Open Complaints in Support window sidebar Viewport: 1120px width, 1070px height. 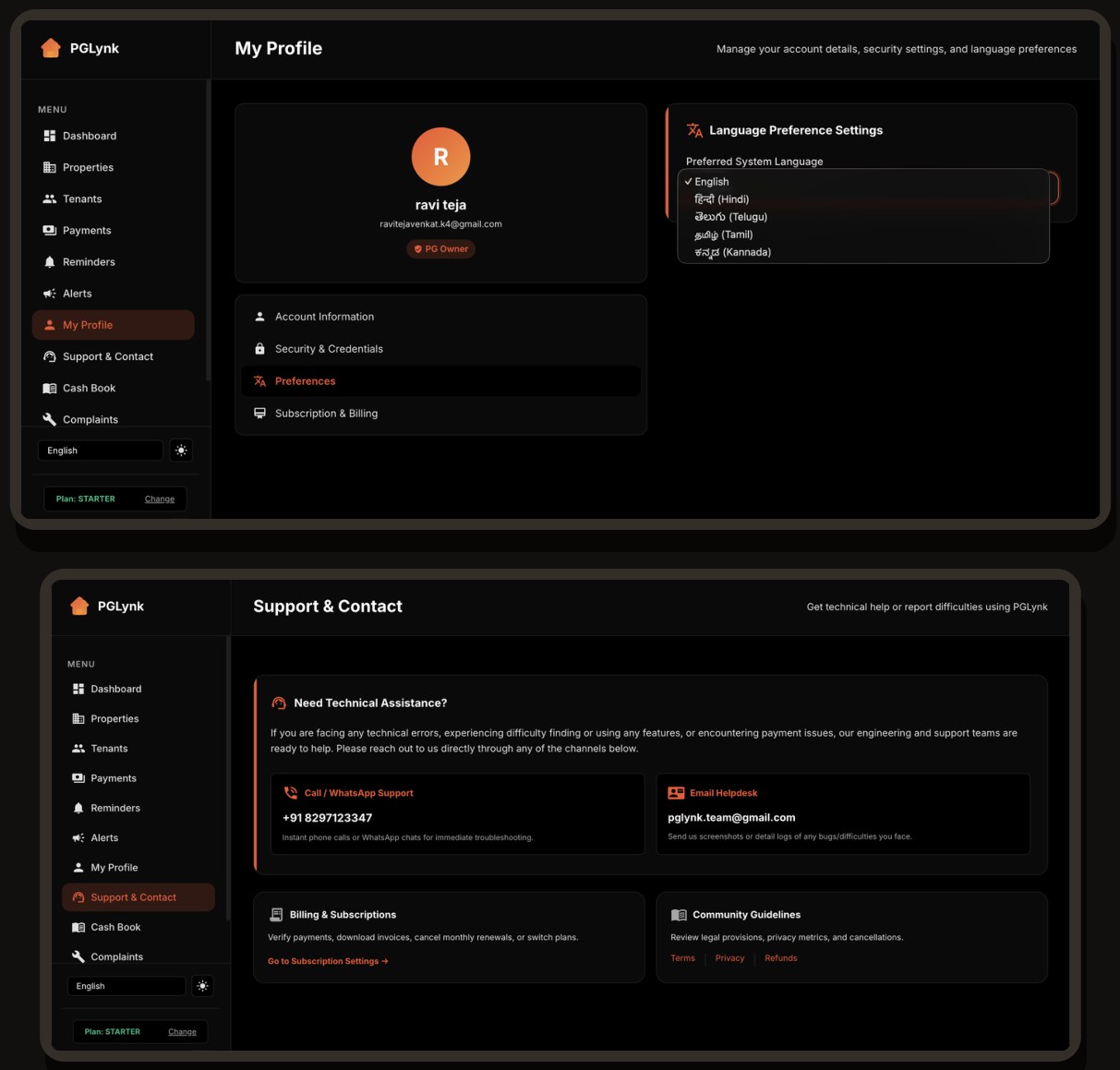(138, 956)
